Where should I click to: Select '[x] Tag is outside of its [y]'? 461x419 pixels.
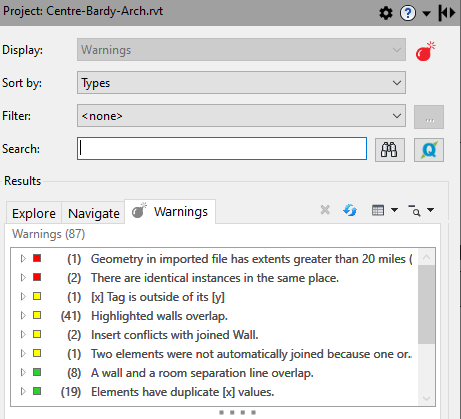tap(158, 297)
